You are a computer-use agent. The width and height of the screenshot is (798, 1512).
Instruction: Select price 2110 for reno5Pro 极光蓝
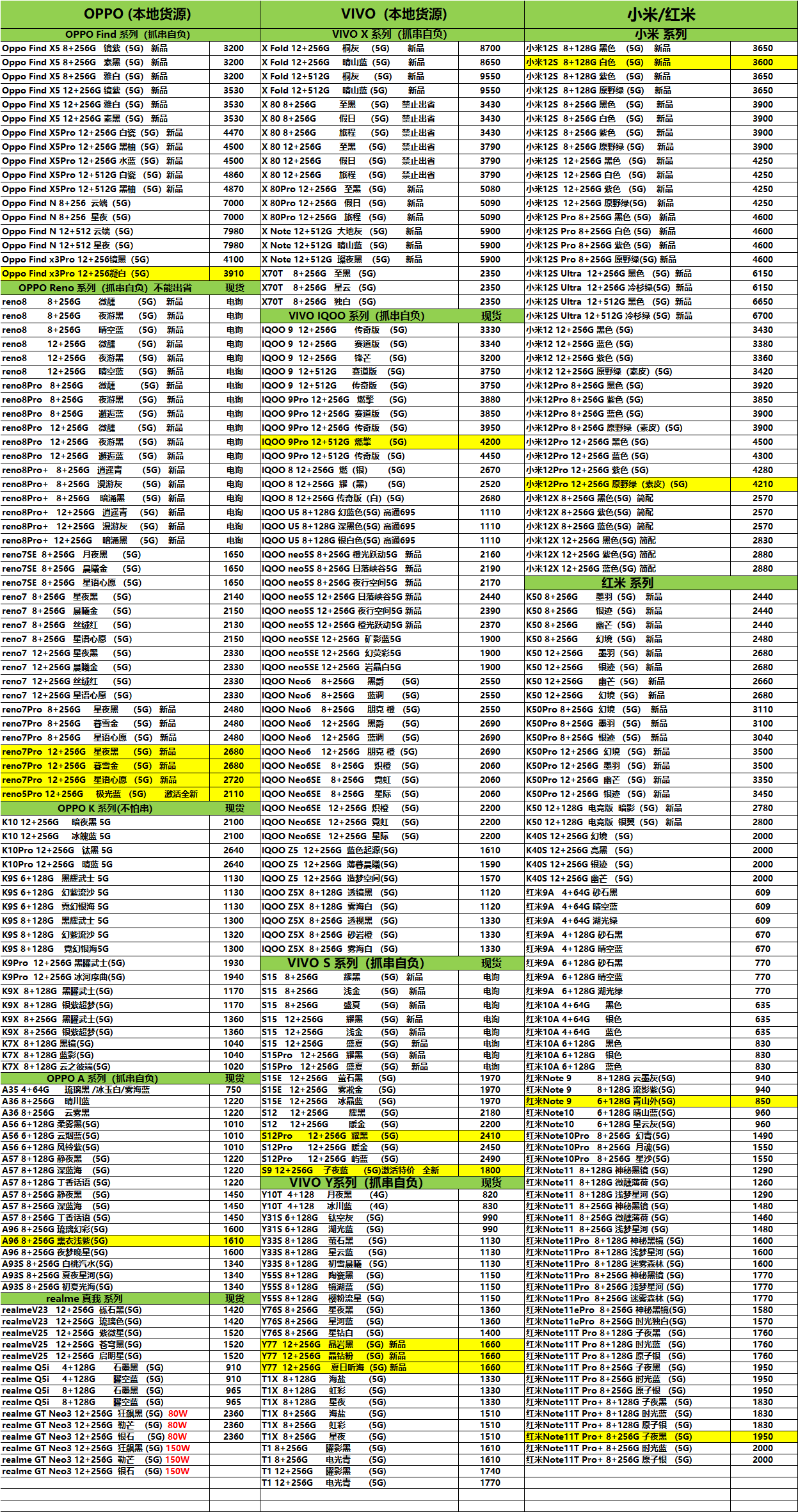[234, 794]
